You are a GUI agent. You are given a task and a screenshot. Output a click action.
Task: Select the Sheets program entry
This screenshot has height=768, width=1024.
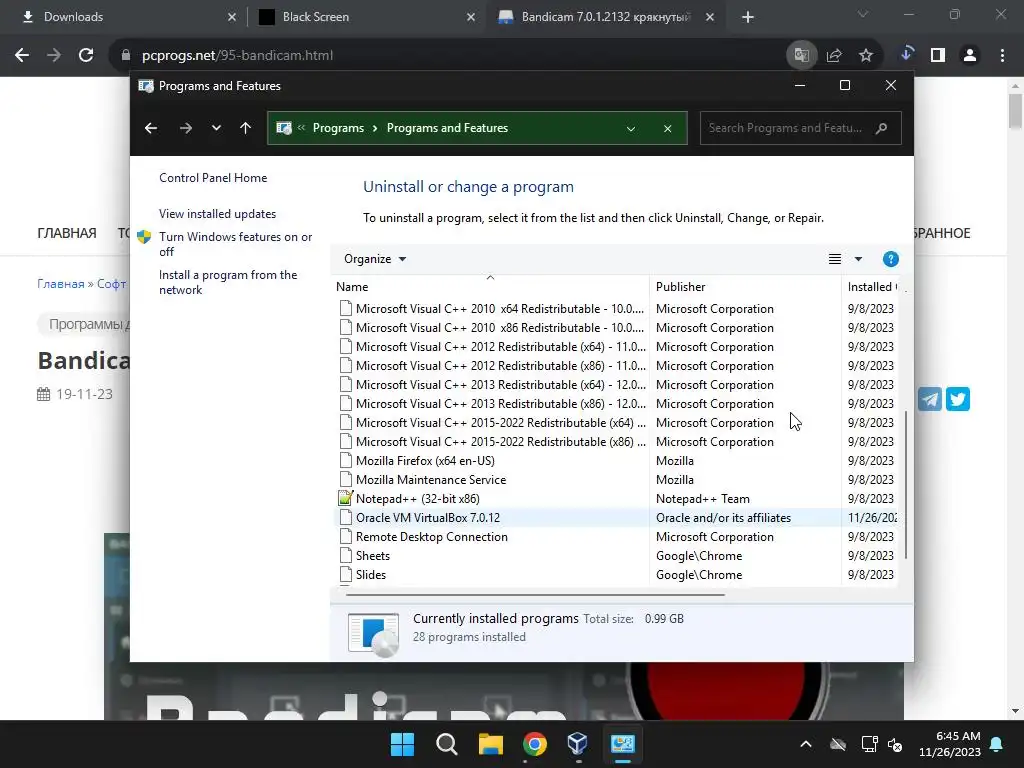(617, 556)
